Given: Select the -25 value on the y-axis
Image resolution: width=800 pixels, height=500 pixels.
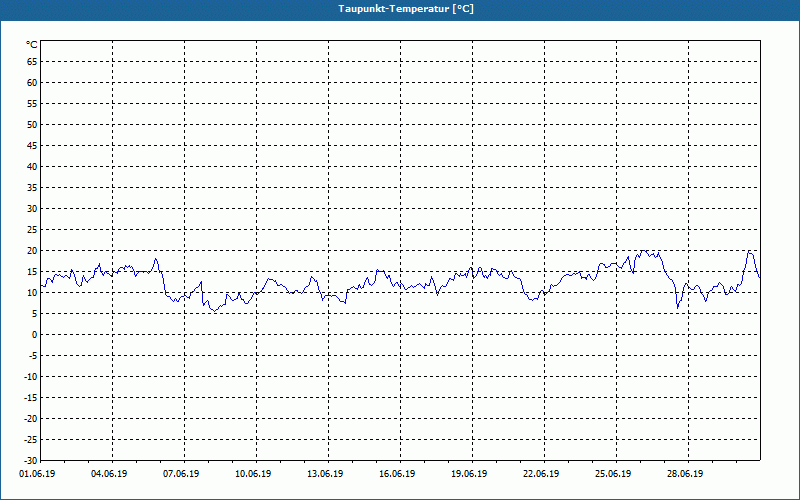Looking at the screenshot, I should (31, 440).
